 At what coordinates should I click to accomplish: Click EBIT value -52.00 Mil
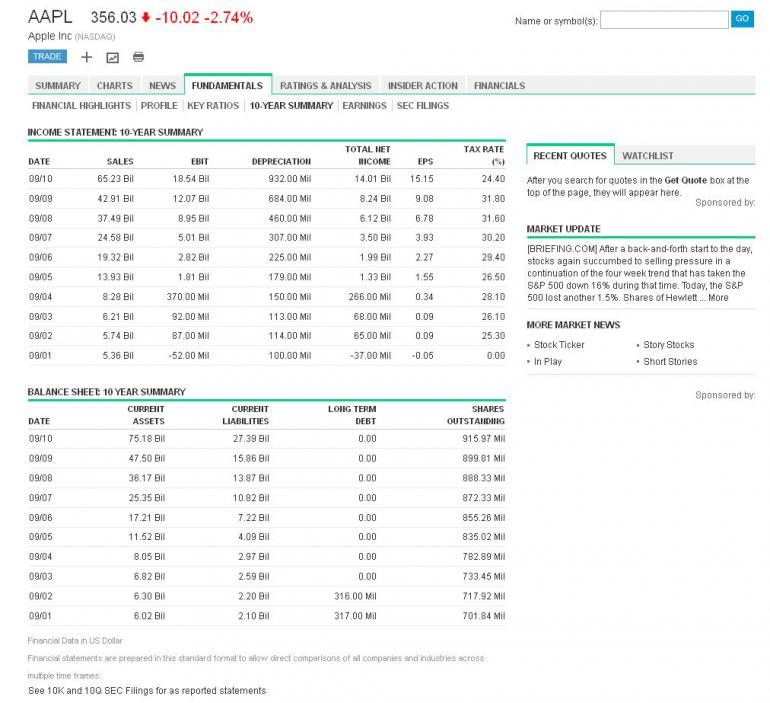tap(189, 355)
